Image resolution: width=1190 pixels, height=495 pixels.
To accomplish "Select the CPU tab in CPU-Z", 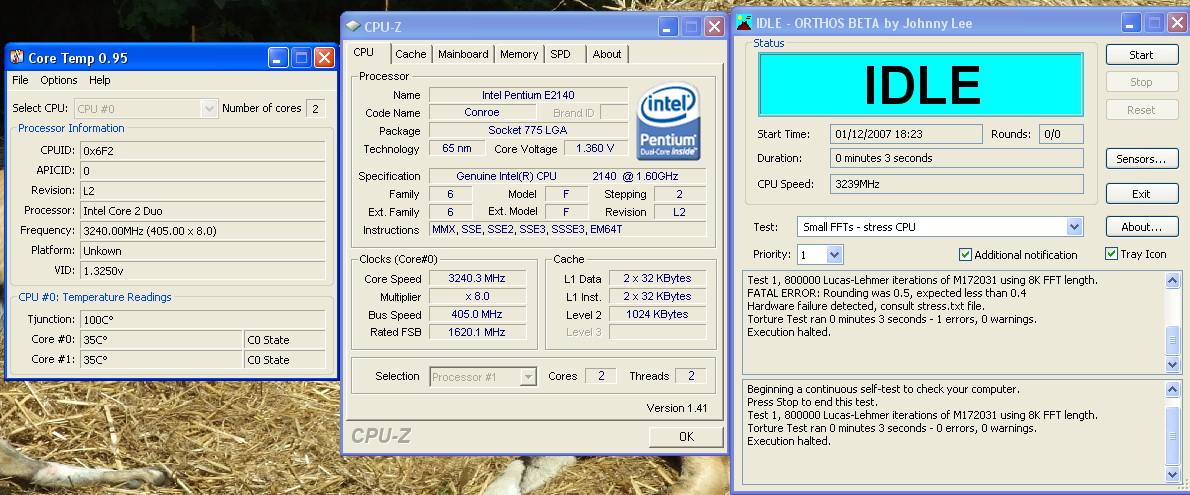I will coord(370,52).
